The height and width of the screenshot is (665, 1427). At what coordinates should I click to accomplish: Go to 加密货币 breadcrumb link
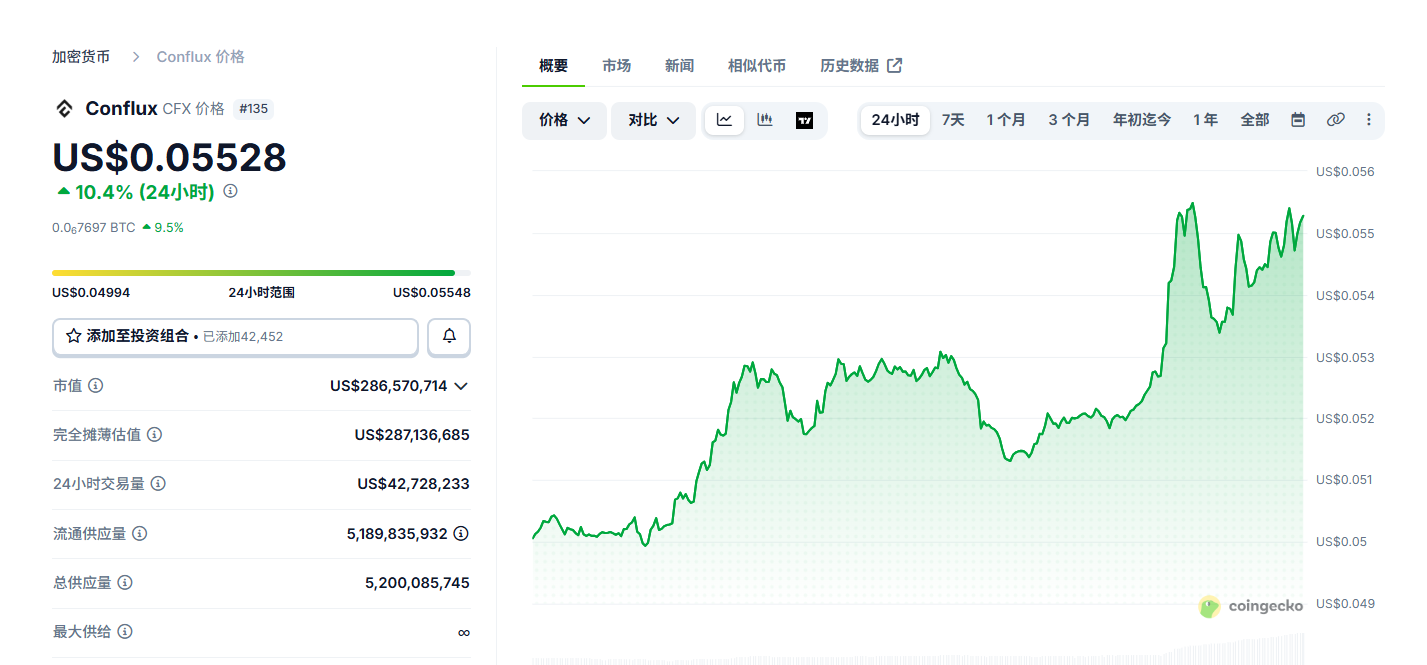(81, 57)
